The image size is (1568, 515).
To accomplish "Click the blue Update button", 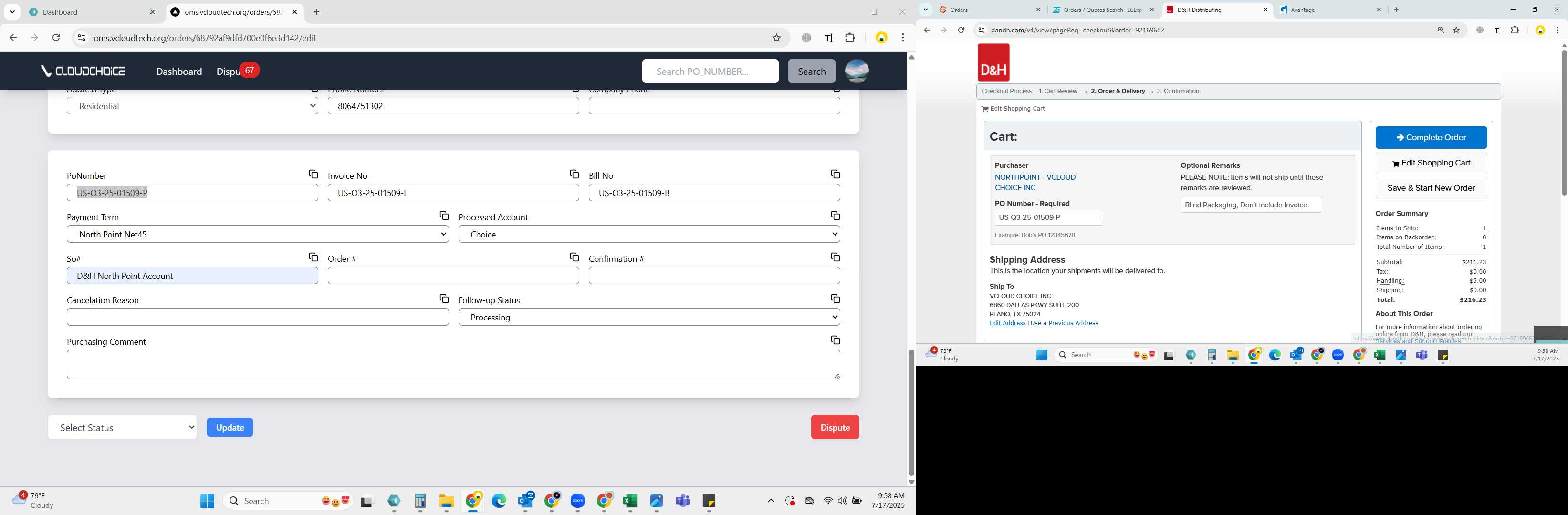I will (x=230, y=427).
